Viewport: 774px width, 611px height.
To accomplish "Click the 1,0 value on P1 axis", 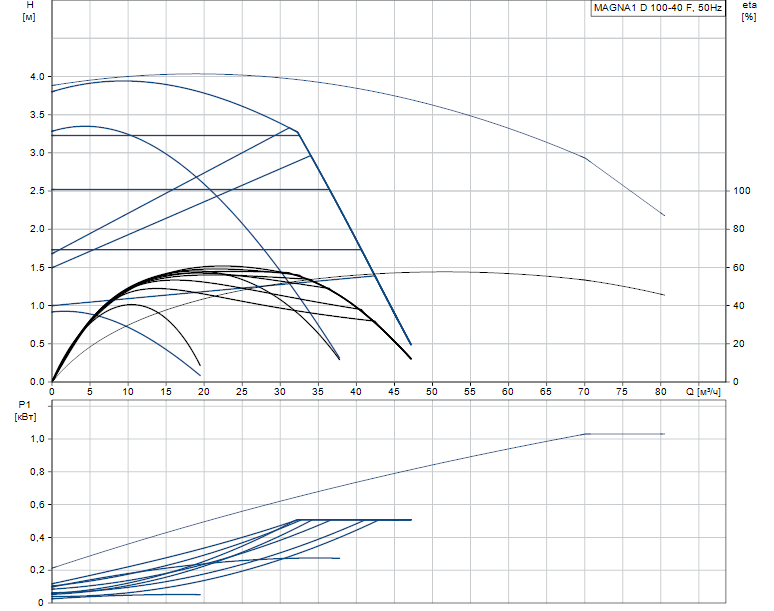I will click(x=37, y=439).
